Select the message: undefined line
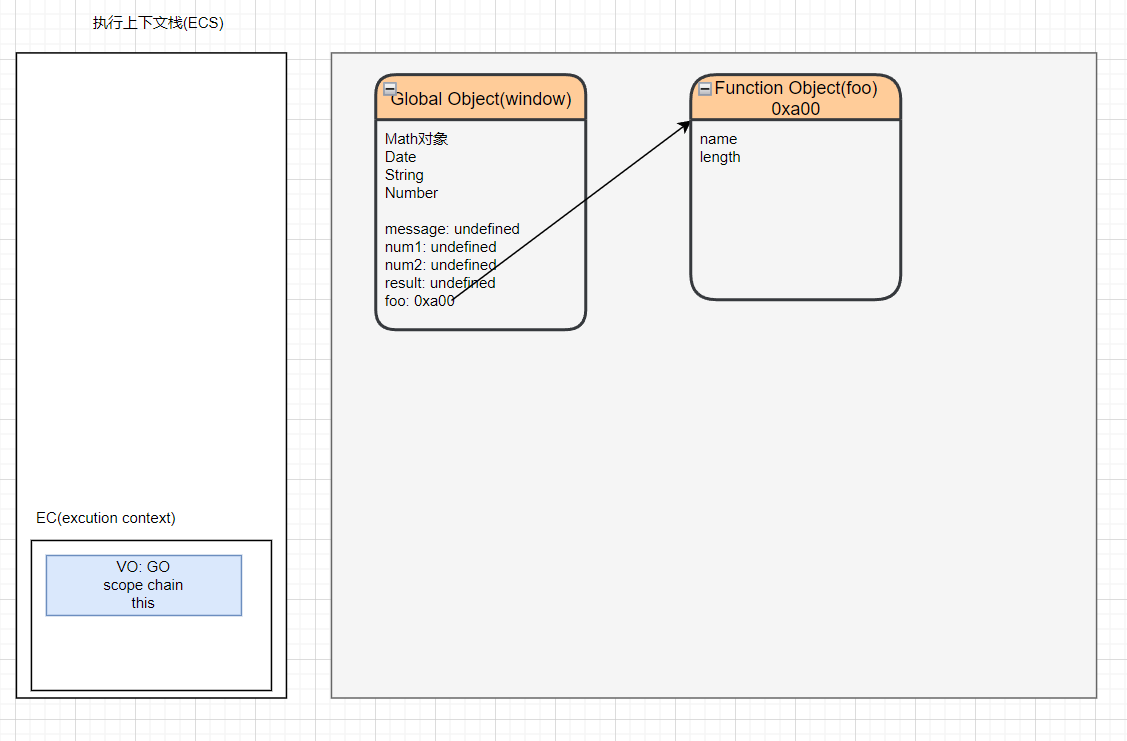Viewport: 1127px width, 741px height. click(x=452, y=229)
